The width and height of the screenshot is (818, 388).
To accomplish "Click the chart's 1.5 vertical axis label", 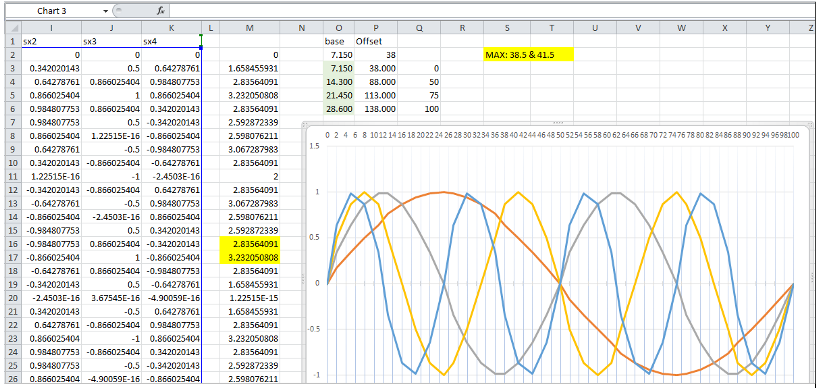I will point(314,147).
